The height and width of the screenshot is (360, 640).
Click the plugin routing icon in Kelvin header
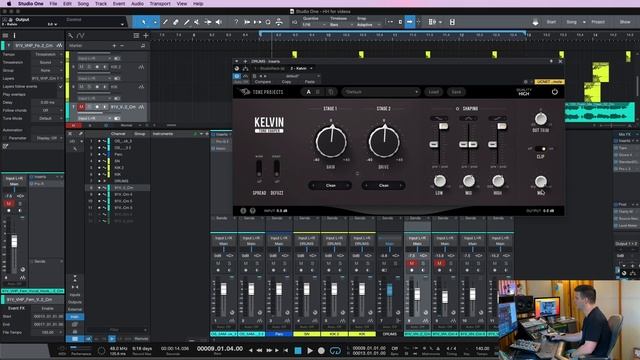click(245, 69)
